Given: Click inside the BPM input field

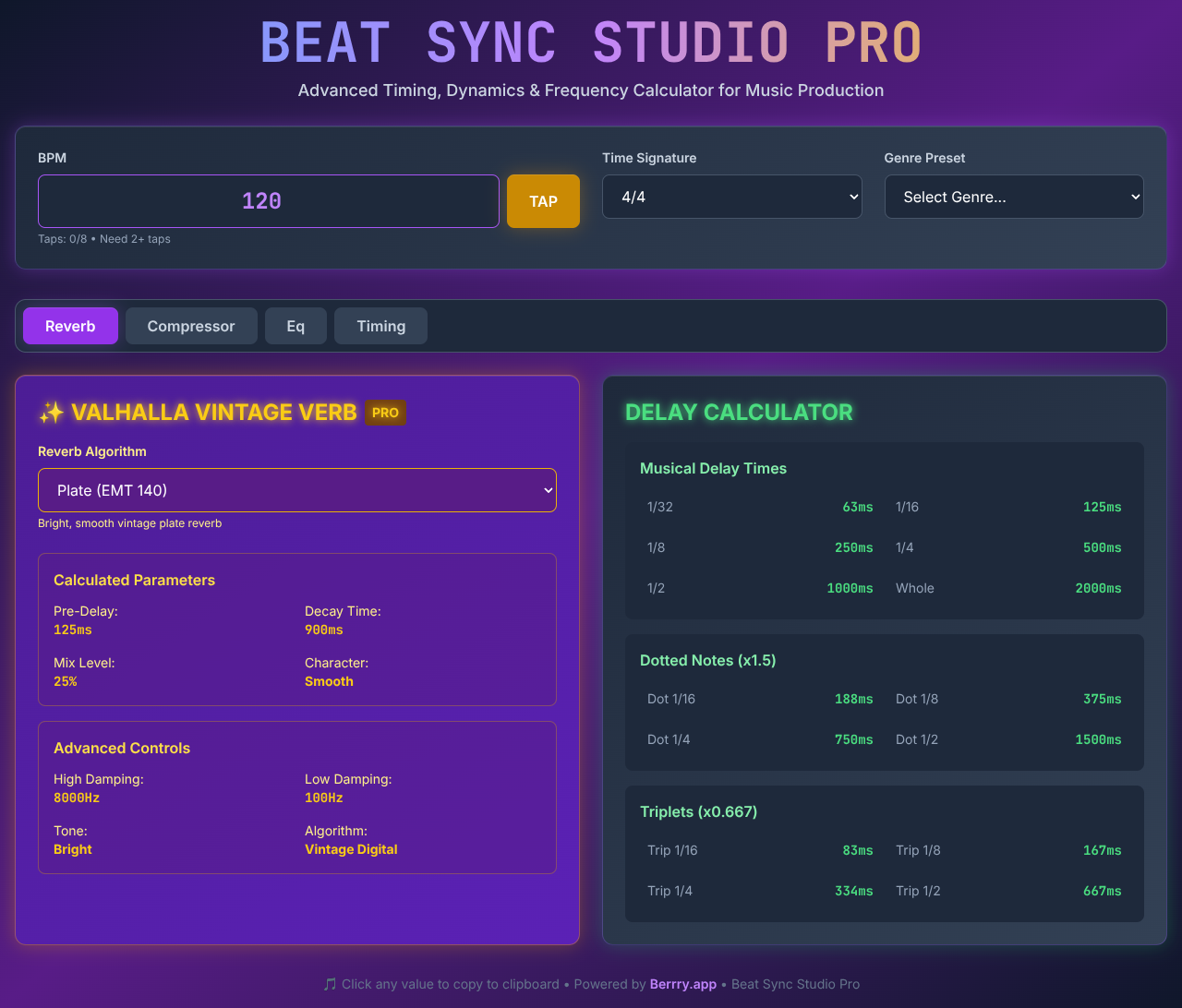Looking at the screenshot, I should tap(268, 200).
